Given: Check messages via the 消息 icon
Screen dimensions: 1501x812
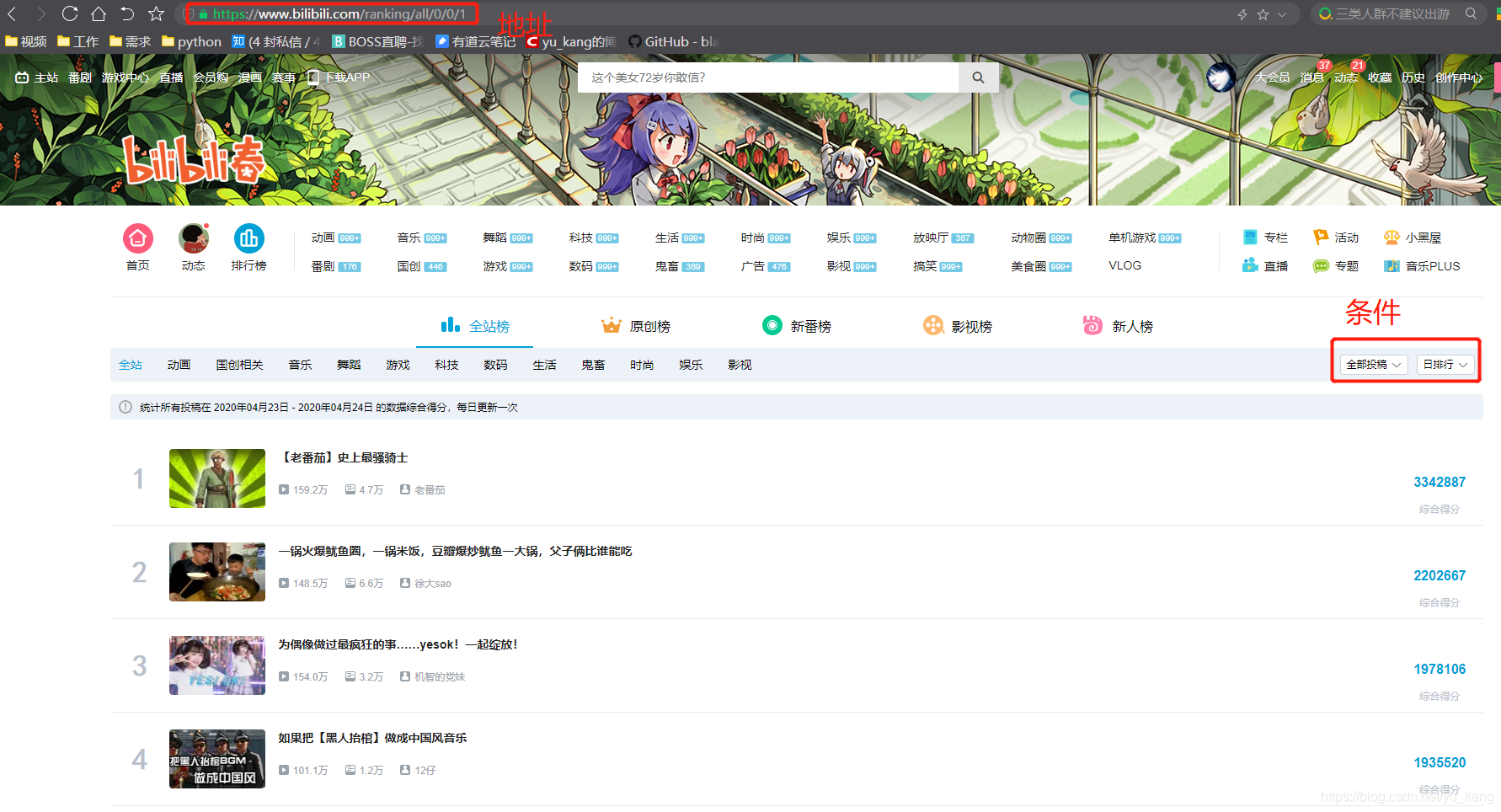Looking at the screenshot, I should 1311,77.
